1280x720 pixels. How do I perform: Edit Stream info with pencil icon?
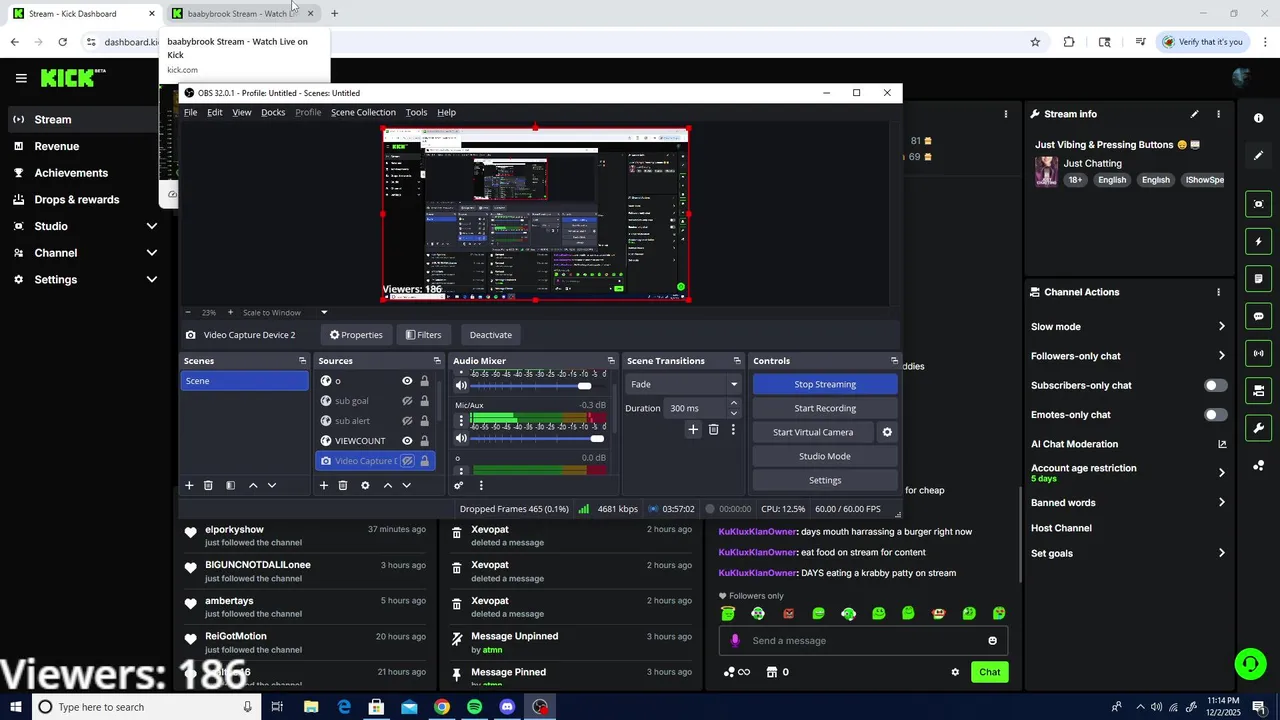click(x=1194, y=114)
